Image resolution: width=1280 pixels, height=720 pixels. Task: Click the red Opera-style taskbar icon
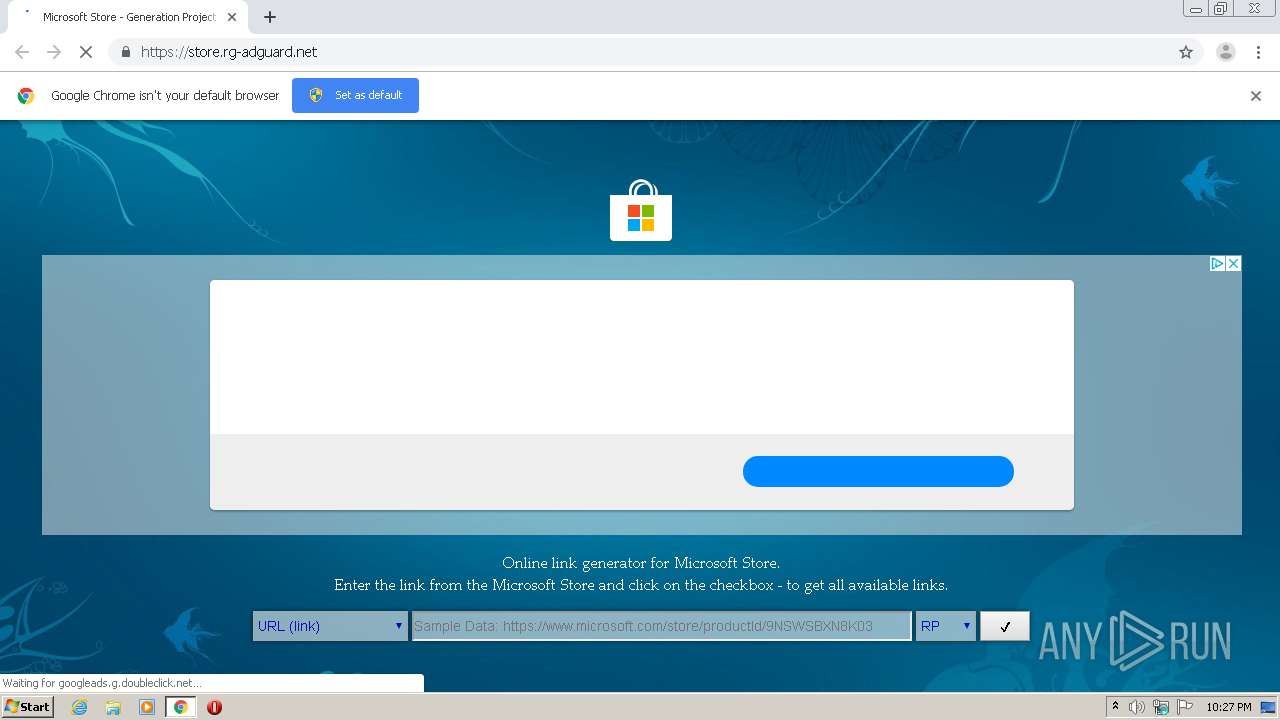(214, 707)
